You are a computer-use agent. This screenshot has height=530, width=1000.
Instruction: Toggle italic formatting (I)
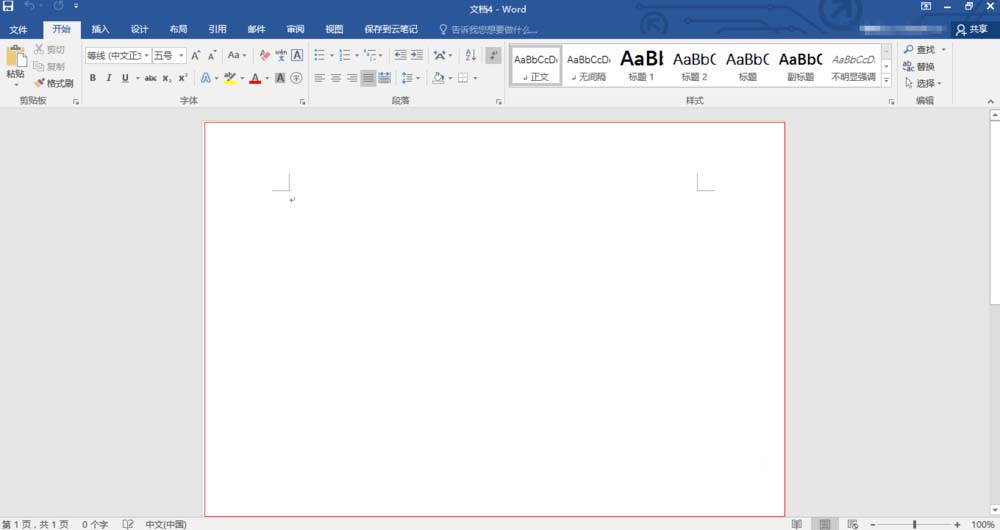pyautogui.click(x=108, y=78)
